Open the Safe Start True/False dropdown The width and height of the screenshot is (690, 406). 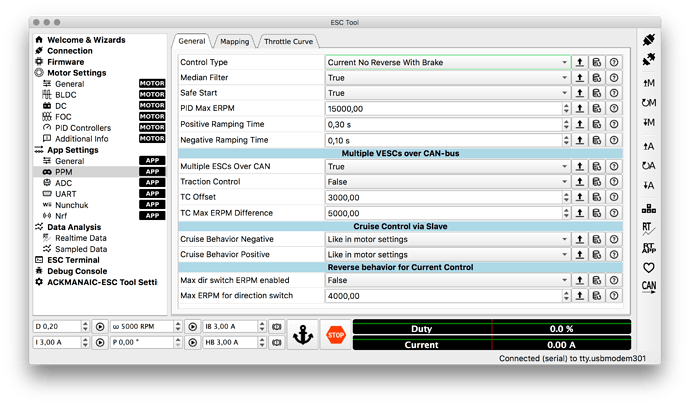click(x=448, y=93)
